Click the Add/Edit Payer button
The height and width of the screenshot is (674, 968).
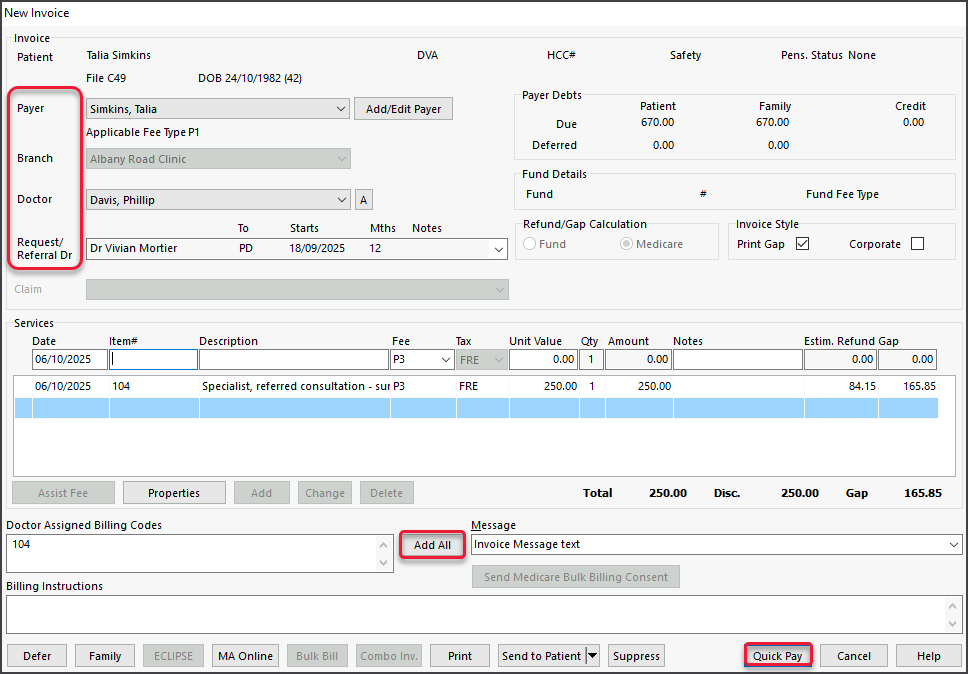pyautogui.click(x=403, y=109)
